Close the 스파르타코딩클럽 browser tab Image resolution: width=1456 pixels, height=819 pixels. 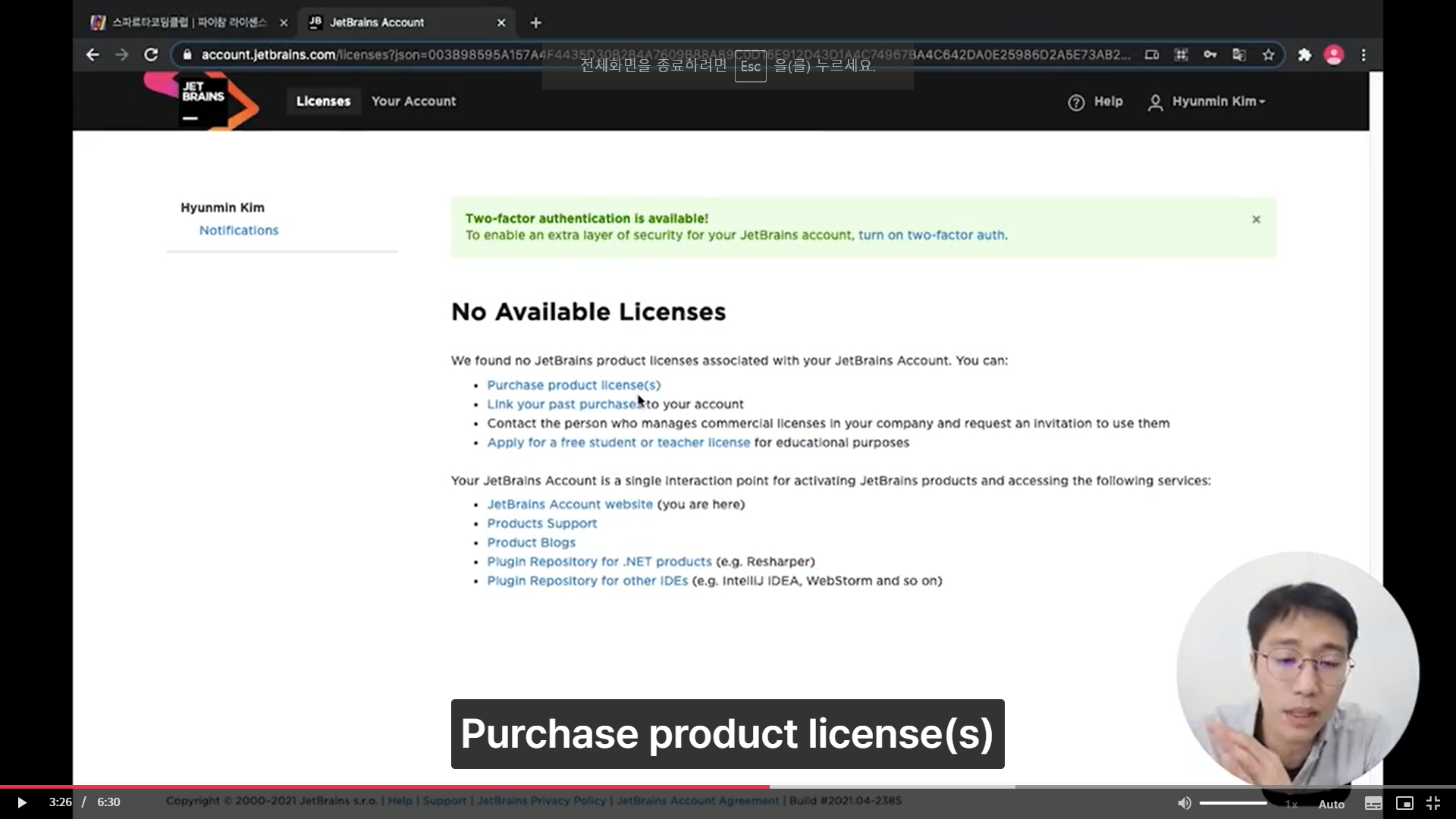point(284,23)
